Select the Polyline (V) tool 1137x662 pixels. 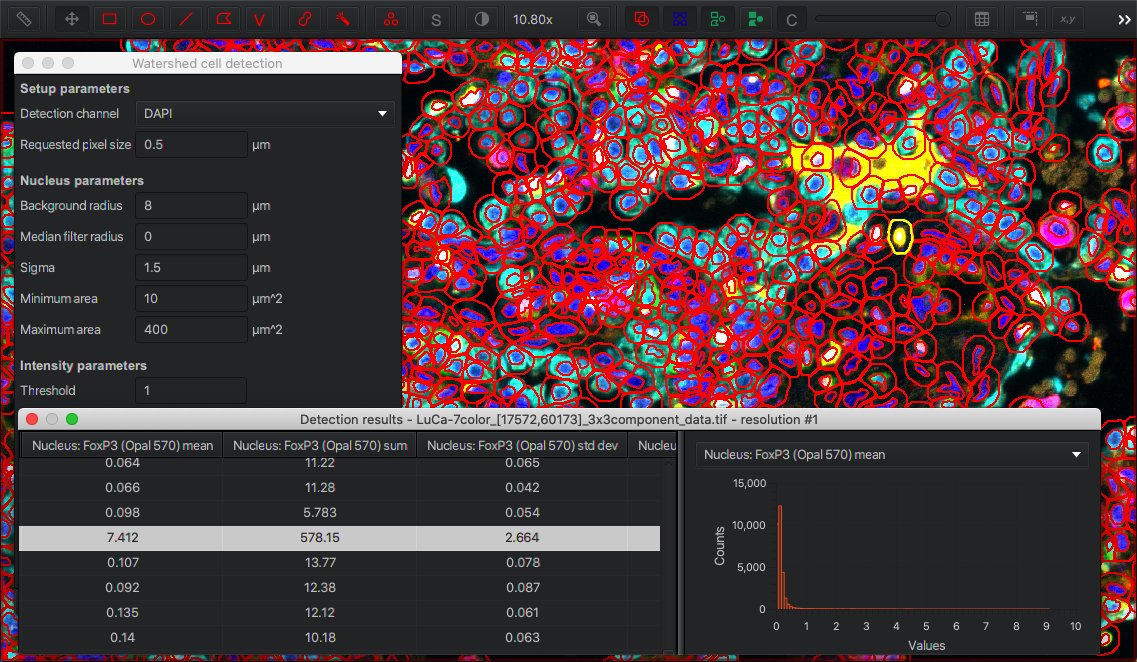[x=259, y=19]
